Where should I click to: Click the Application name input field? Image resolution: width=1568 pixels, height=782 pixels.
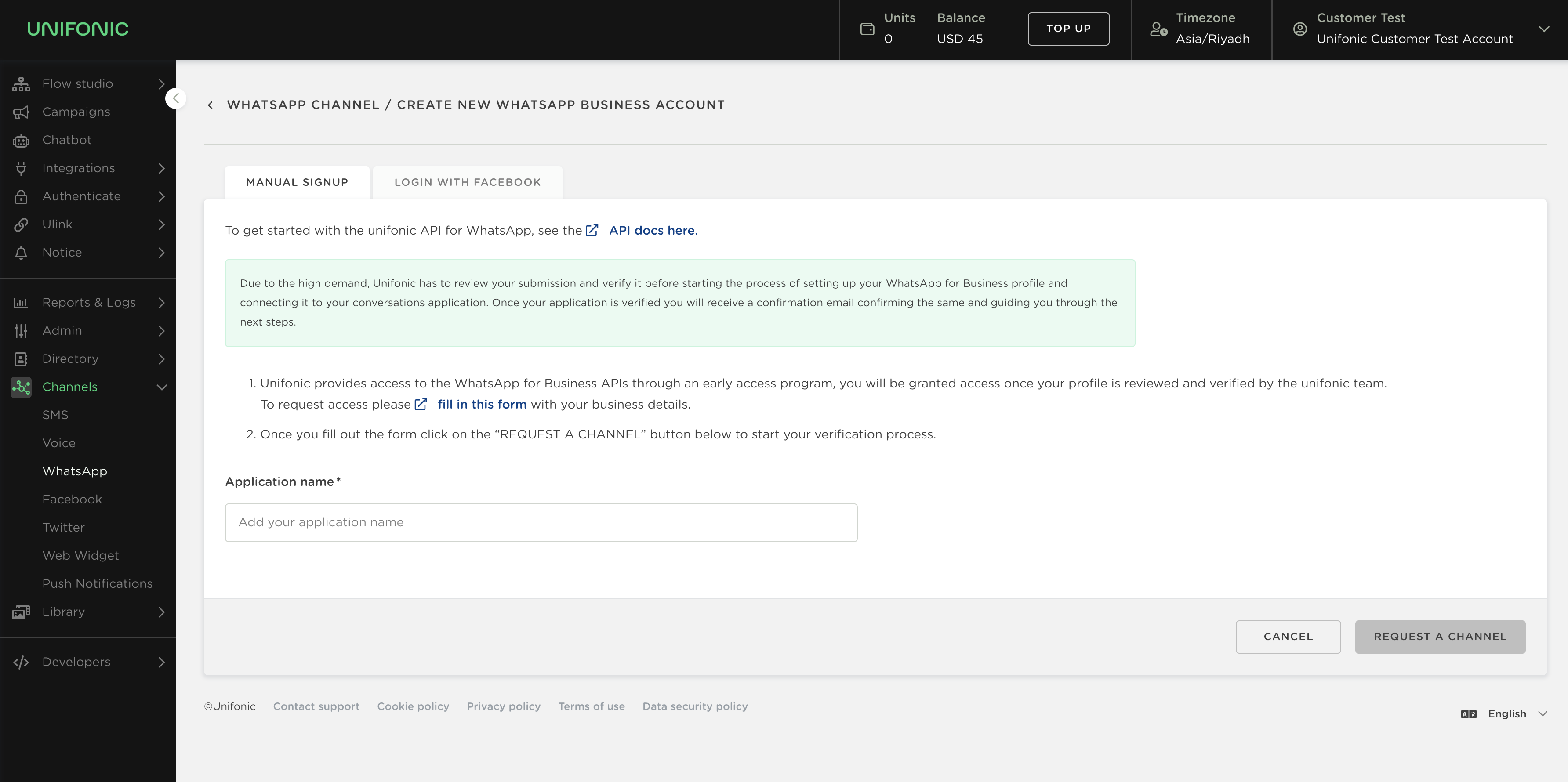tap(541, 523)
